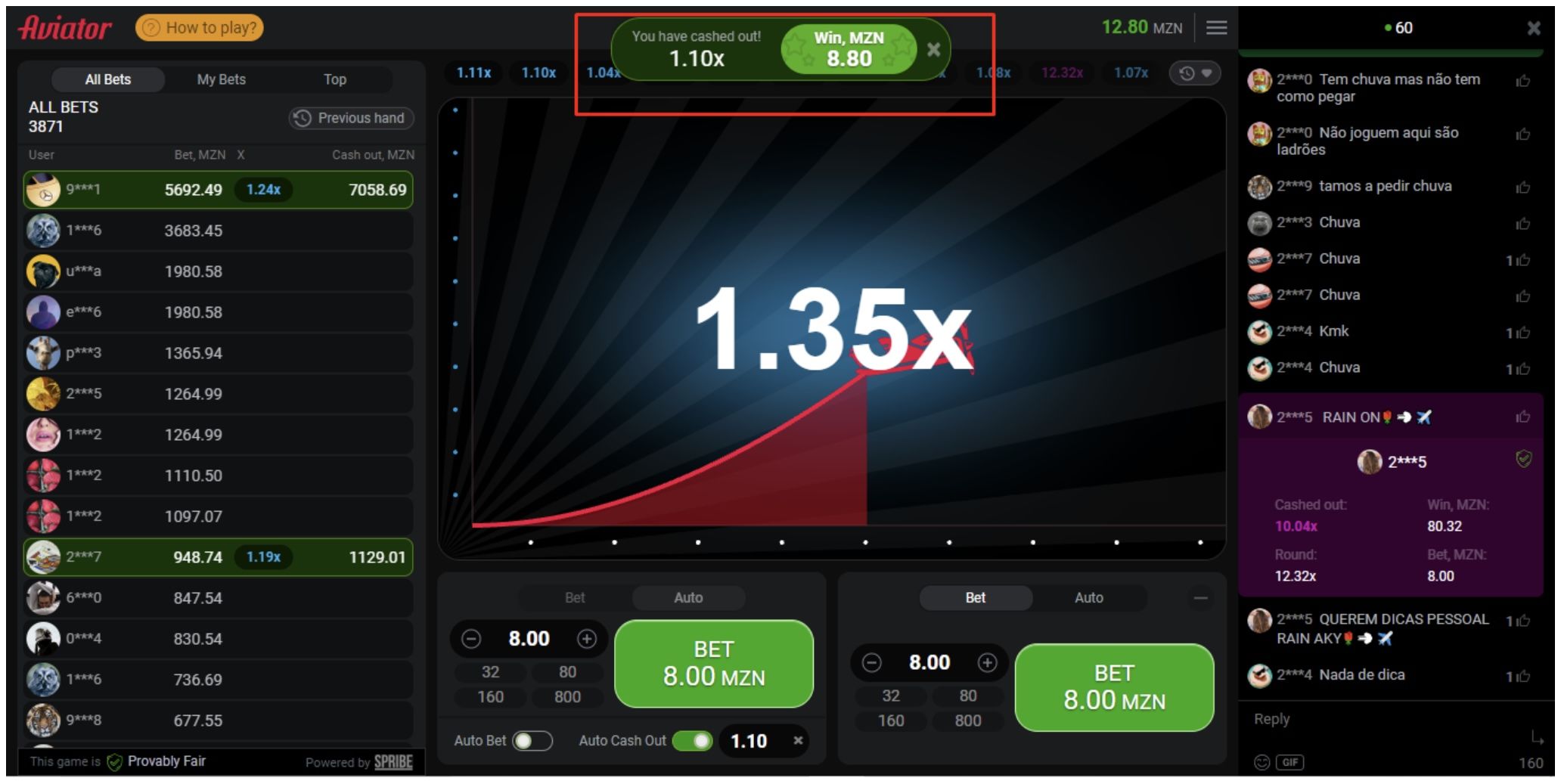Show Previous hand bets
Viewport: 1561px width, 784px height.
(x=352, y=118)
